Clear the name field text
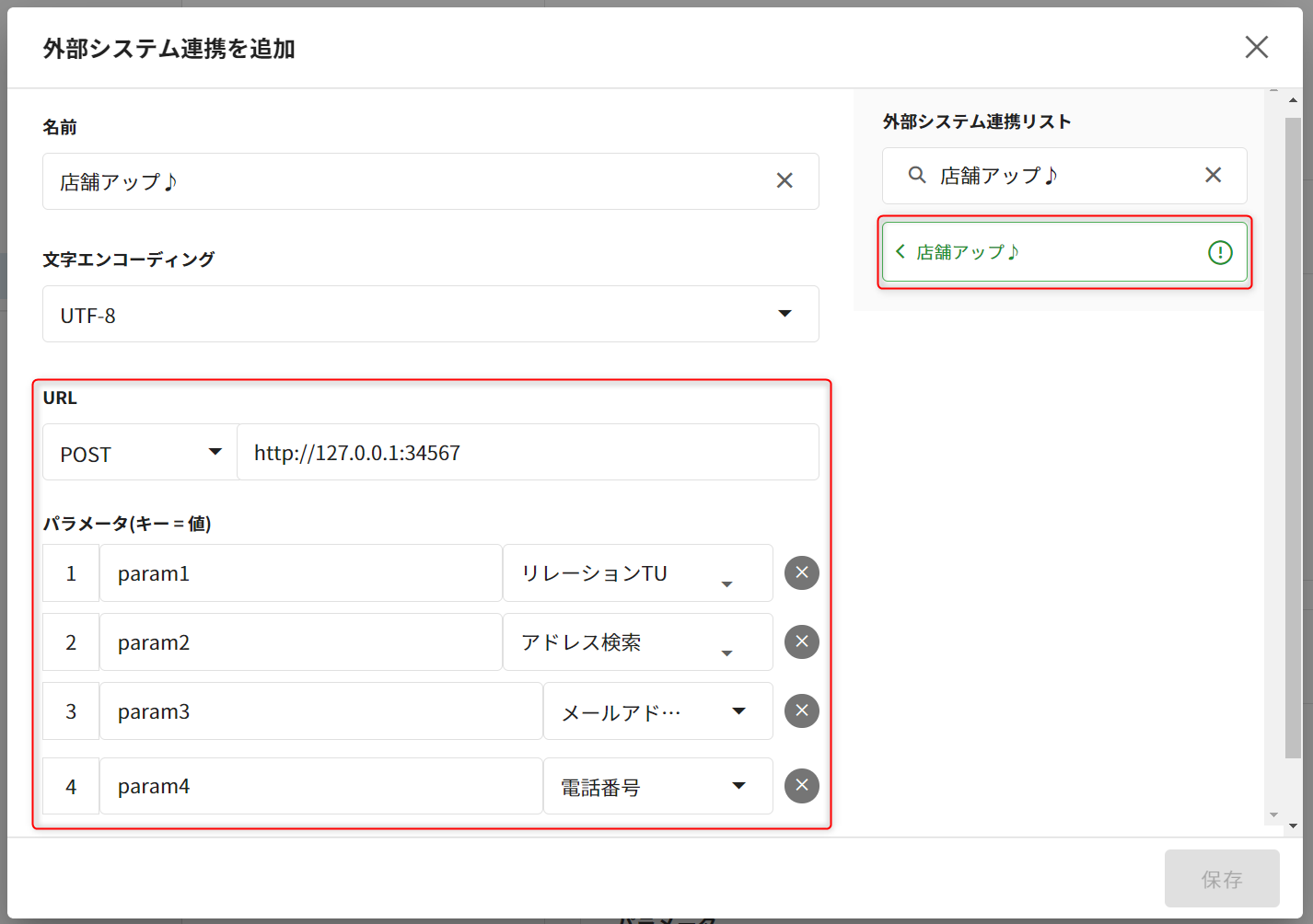1313x924 pixels. pyautogui.click(x=784, y=181)
